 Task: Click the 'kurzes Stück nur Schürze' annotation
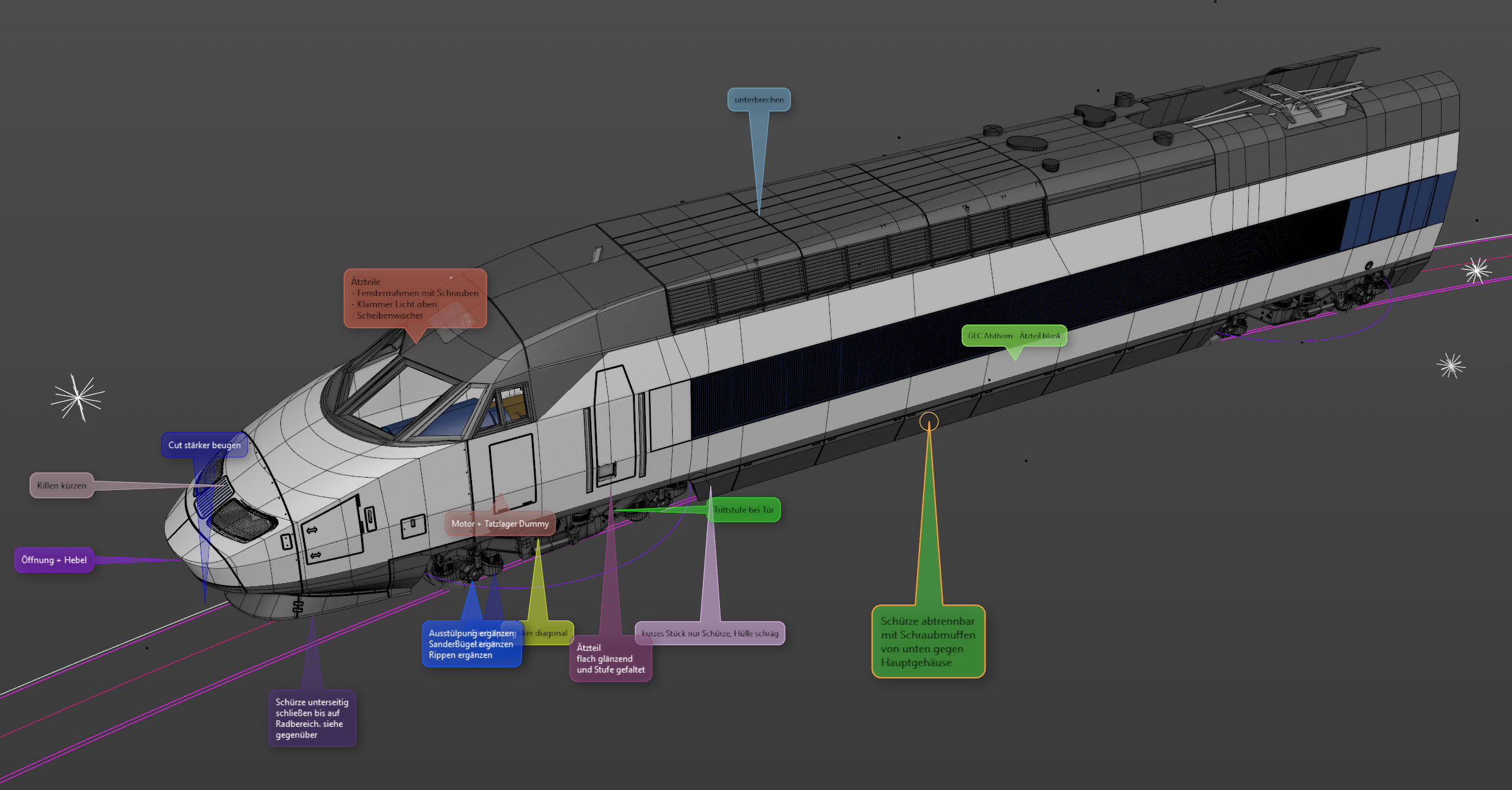(710, 633)
